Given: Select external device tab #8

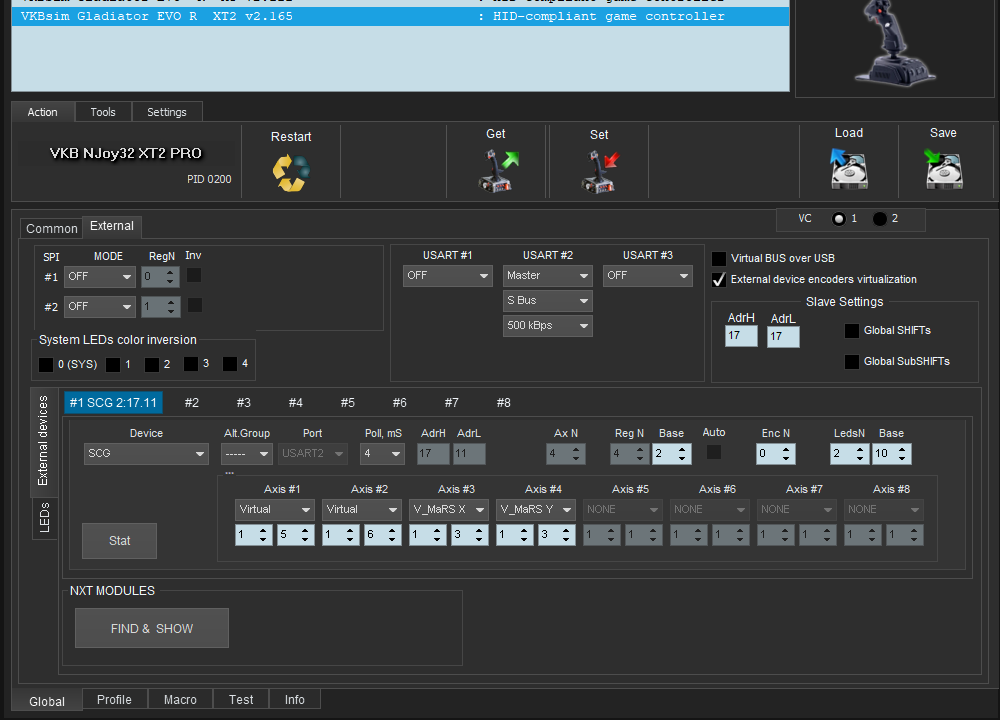Looking at the screenshot, I should (504, 403).
